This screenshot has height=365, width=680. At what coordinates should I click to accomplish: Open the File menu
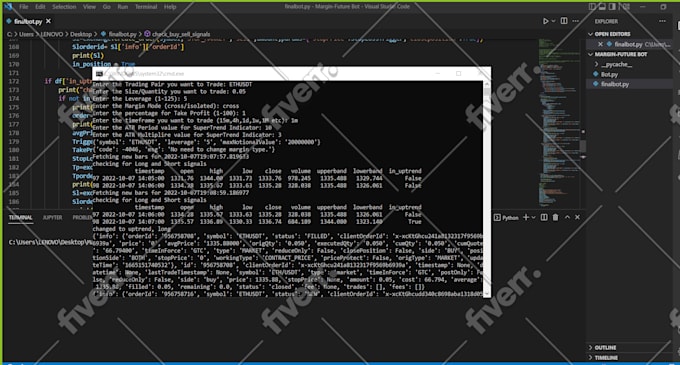pyautogui.click(x=23, y=7)
